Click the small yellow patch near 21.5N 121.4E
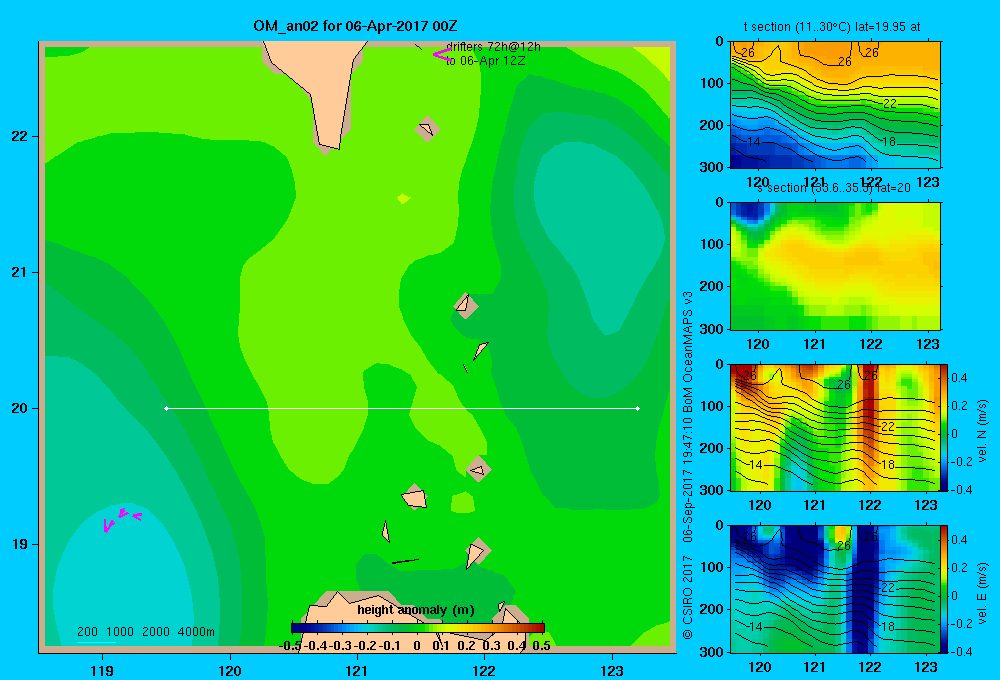This screenshot has height=680, width=1000. point(403,198)
